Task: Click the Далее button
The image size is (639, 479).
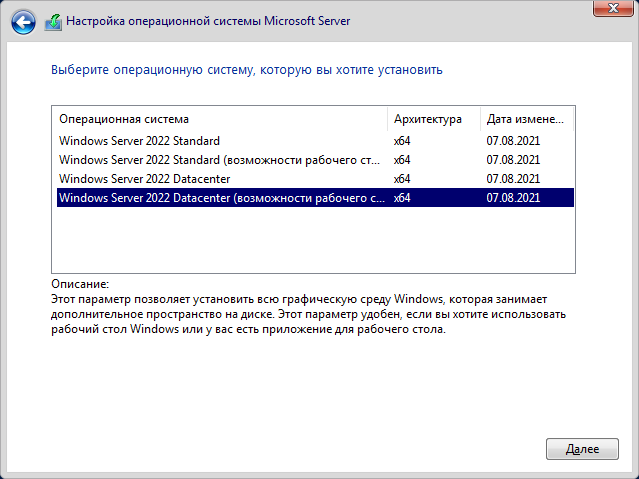Action: point(582,449)
